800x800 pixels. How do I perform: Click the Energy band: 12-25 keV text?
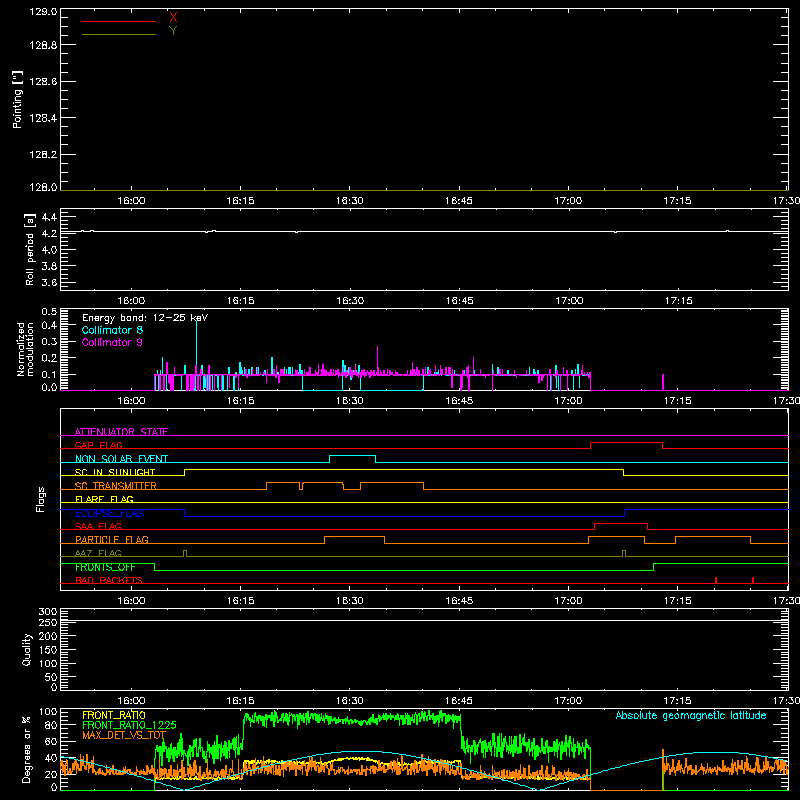[x=145, y=318]
